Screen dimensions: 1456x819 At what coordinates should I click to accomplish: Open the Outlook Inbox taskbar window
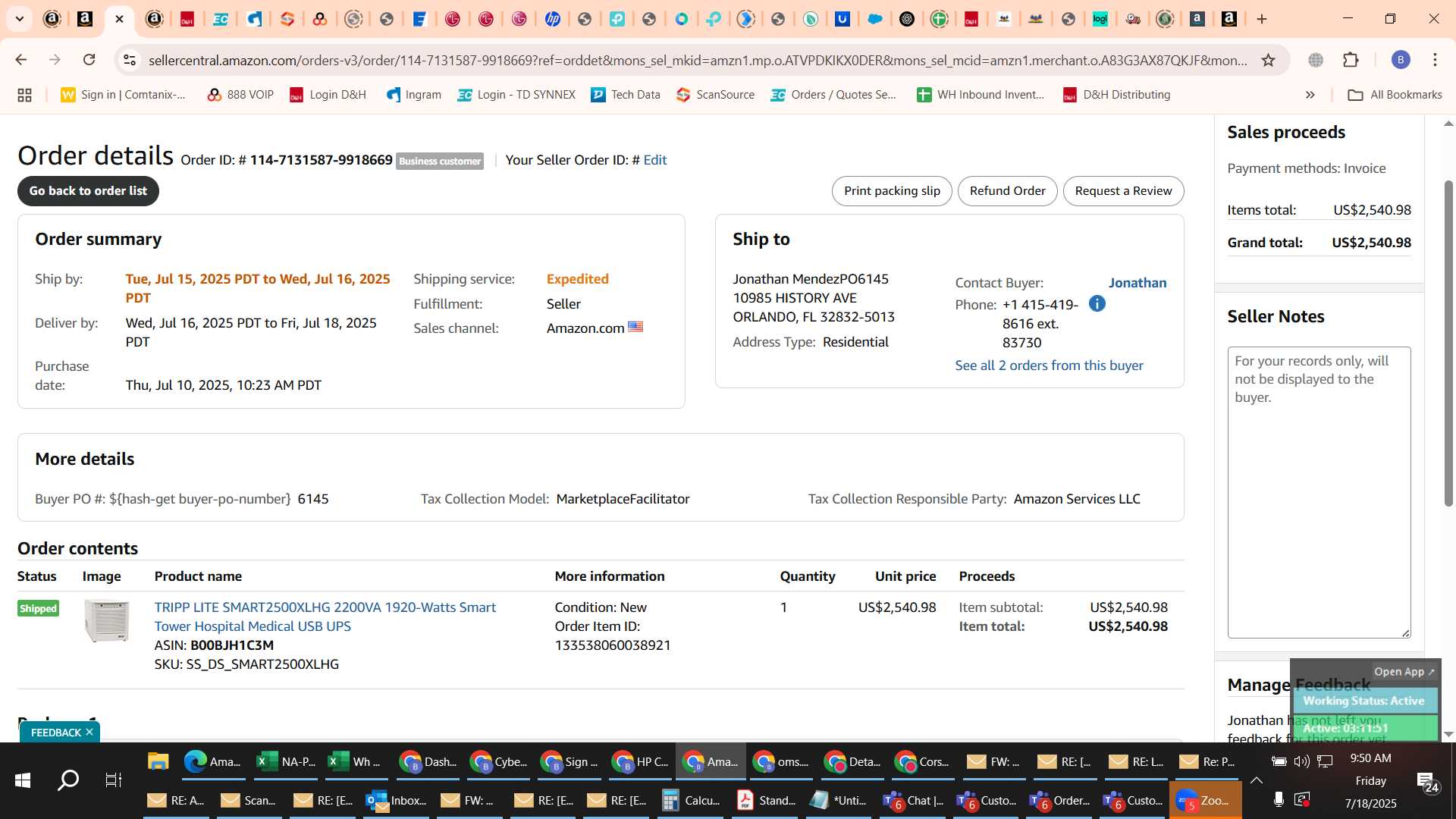point(396,800)
